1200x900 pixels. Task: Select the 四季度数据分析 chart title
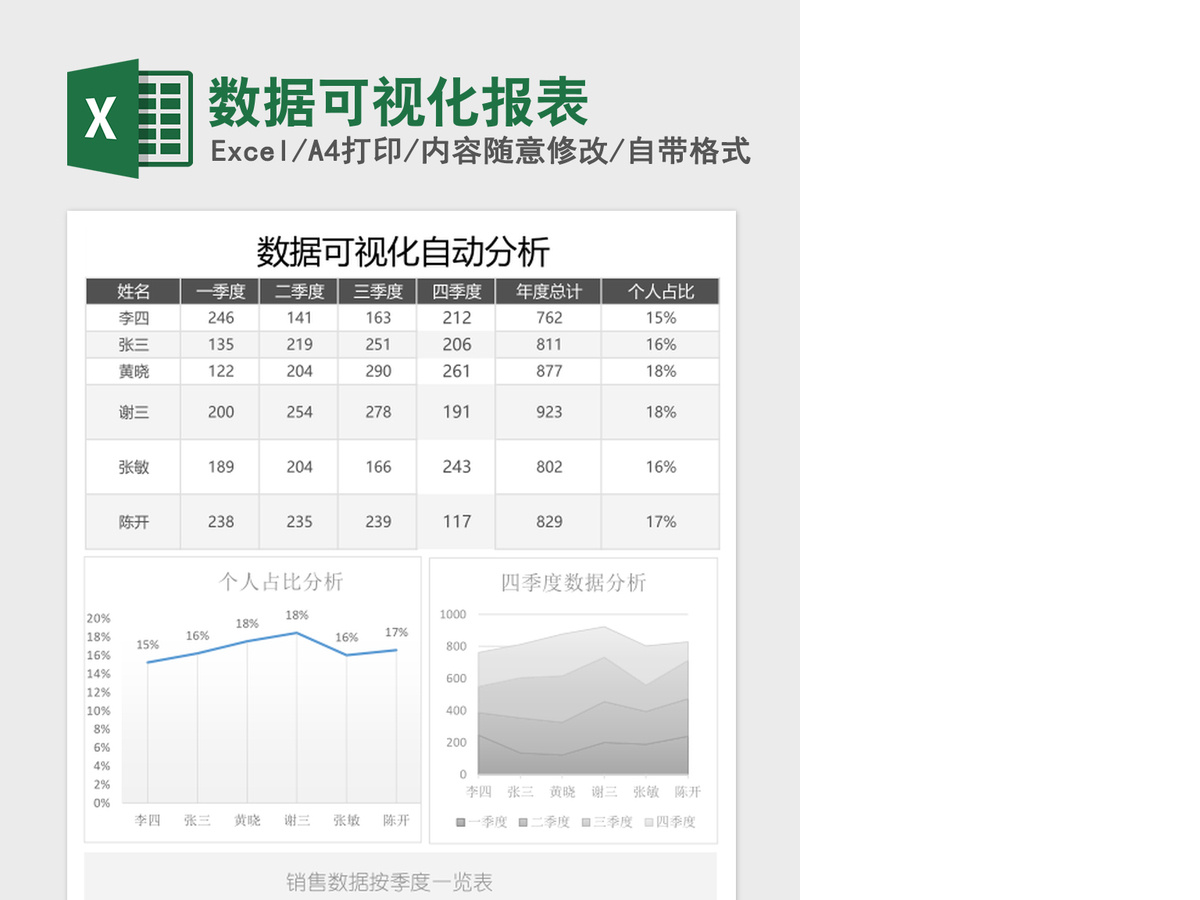573,583
